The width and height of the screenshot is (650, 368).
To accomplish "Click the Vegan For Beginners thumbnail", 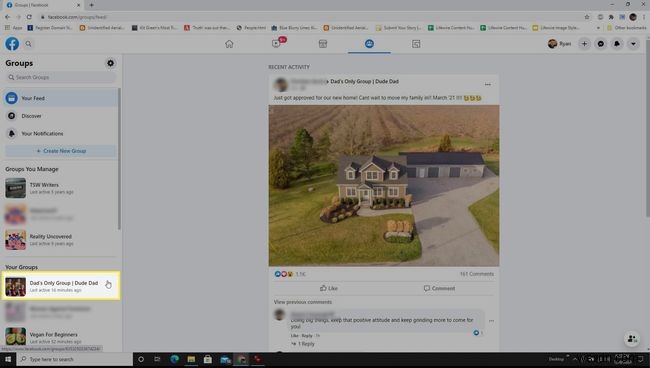I will [15, 337].
